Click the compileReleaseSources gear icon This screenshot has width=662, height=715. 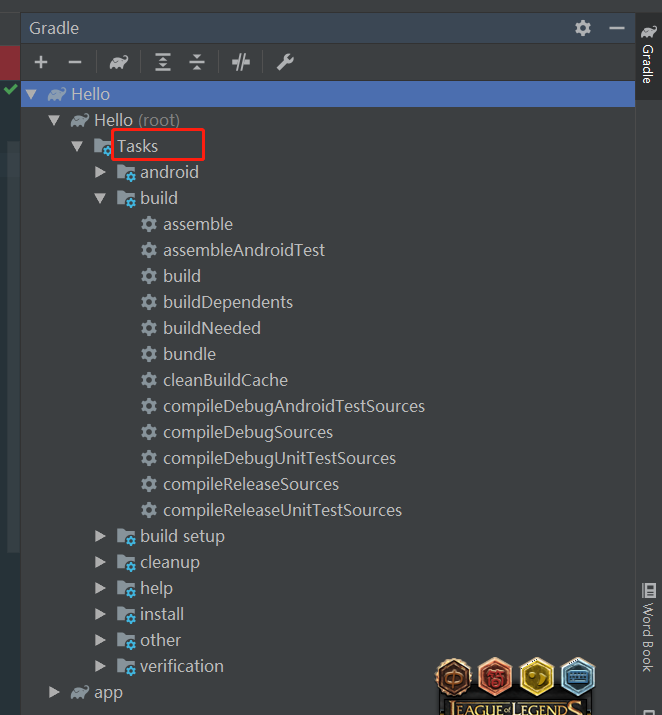pyautogui.click(x=149, y=484)
